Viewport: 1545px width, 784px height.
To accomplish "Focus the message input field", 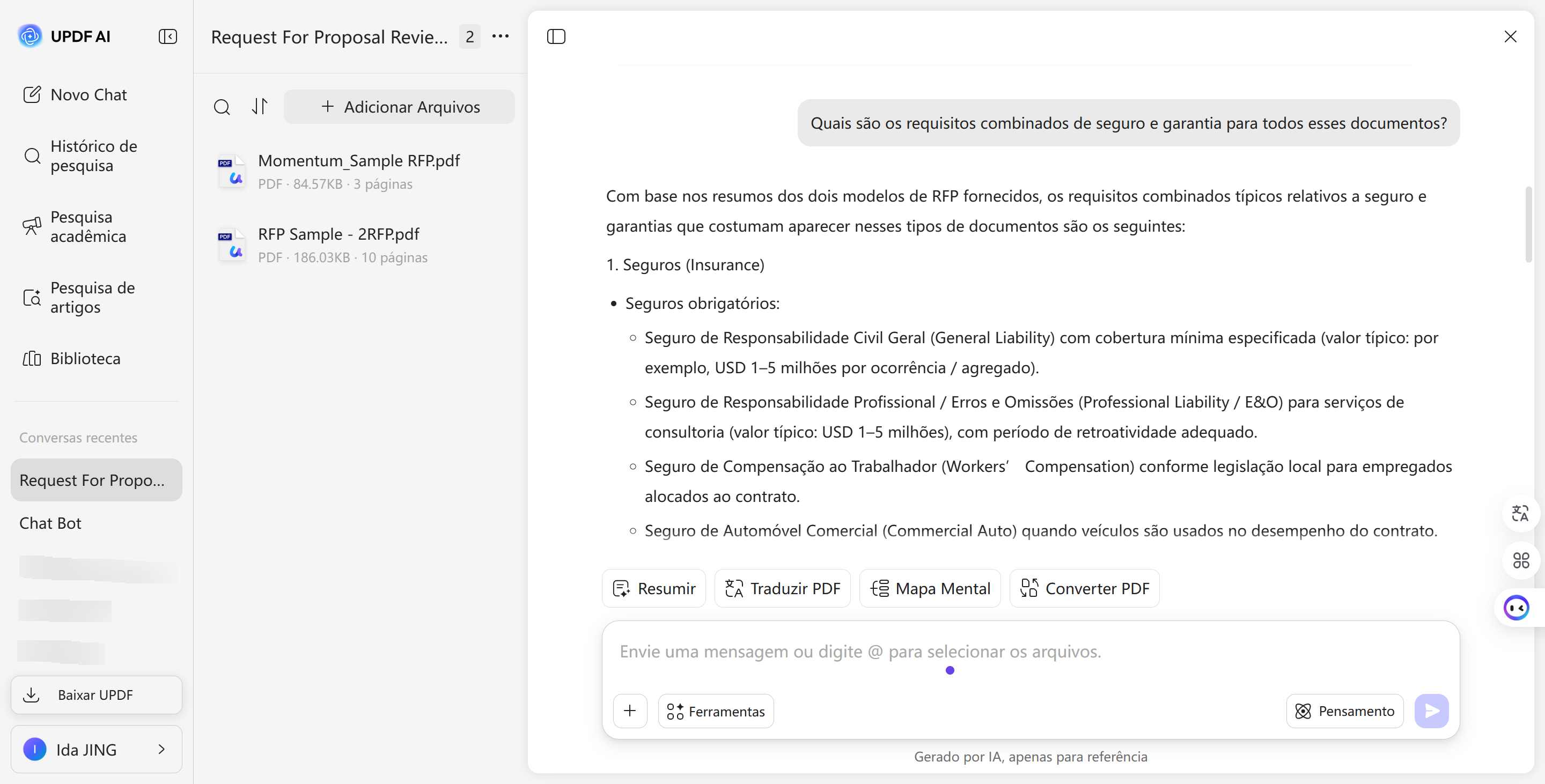I will [1030, 652].
